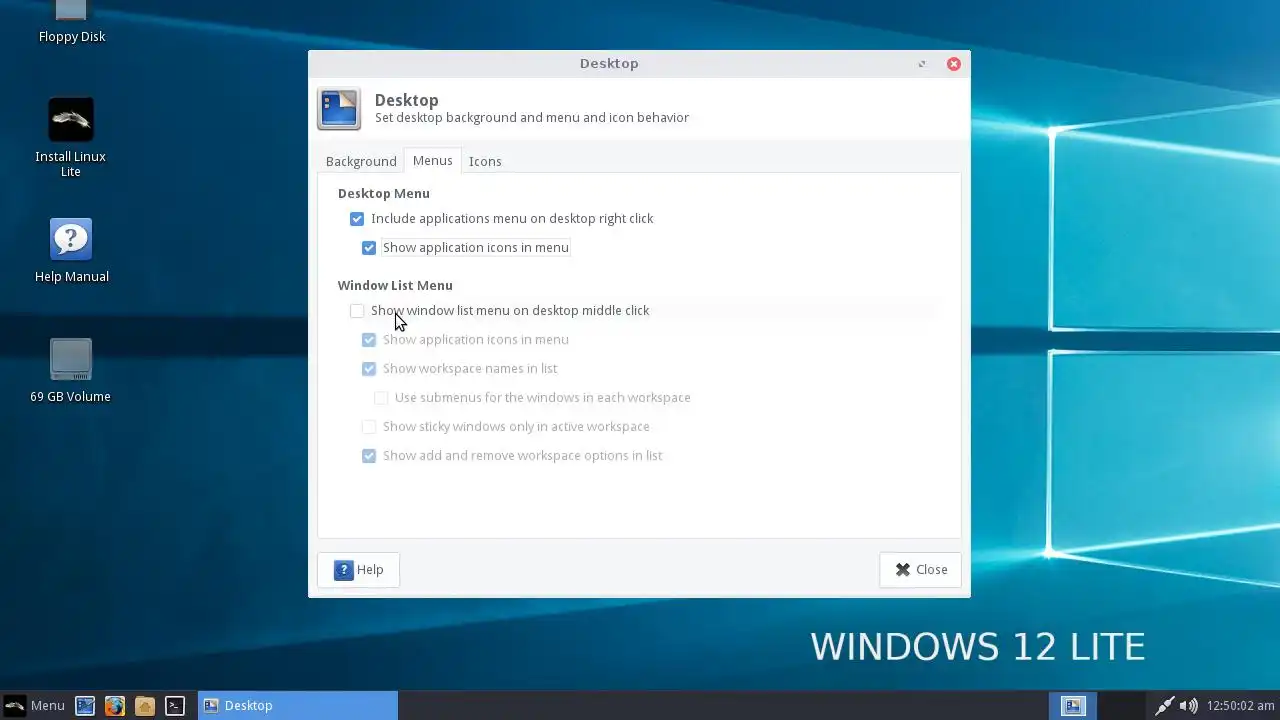Image resolution: width=1280 pixels, height=720 pixels.
Task: Click the show desktop launcher in taskbar
Action: (85, 705)
